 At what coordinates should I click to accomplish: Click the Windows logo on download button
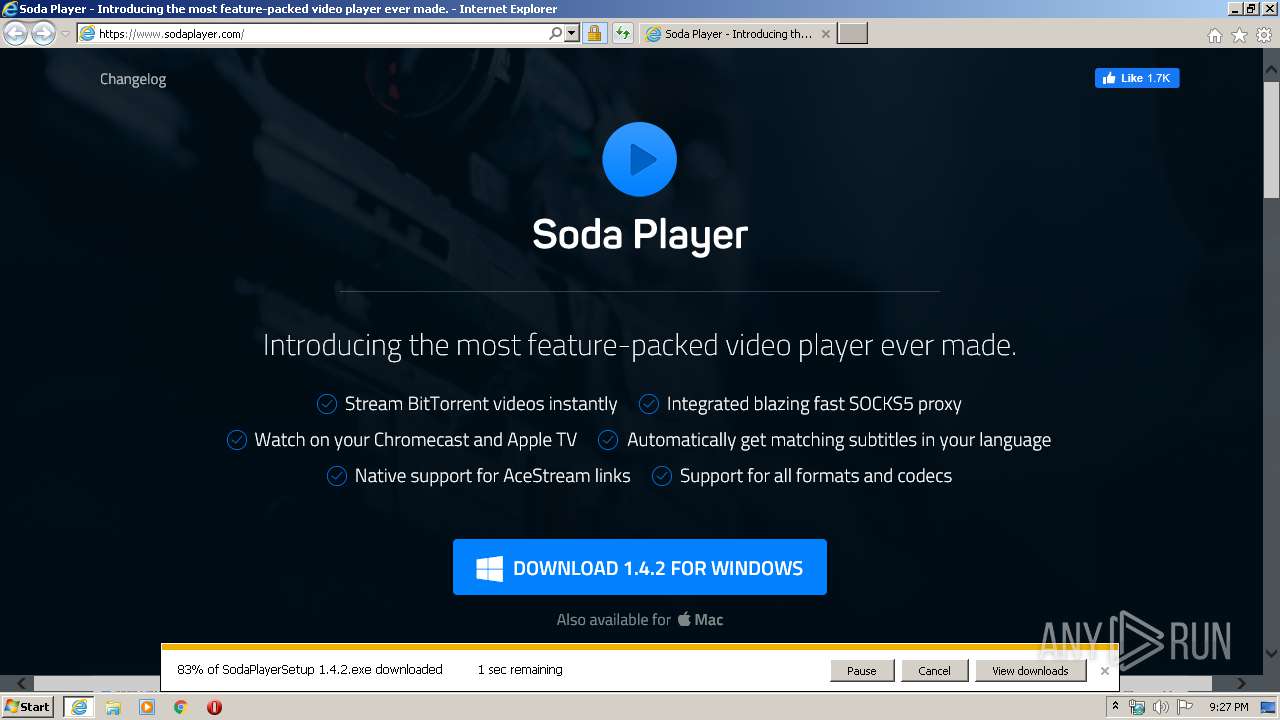489,569
